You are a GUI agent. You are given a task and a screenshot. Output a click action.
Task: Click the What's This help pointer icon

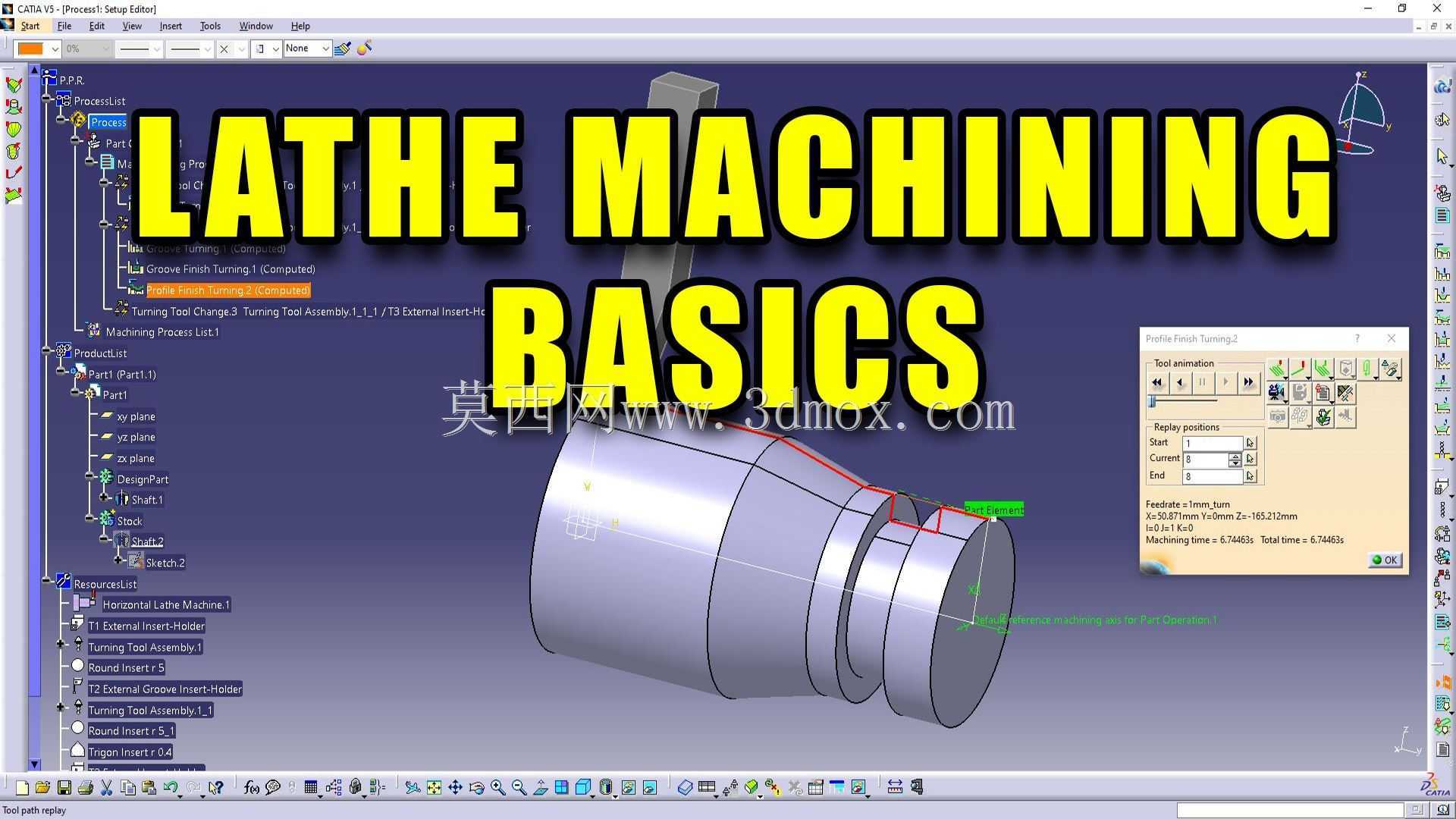(x=216, y=788)
